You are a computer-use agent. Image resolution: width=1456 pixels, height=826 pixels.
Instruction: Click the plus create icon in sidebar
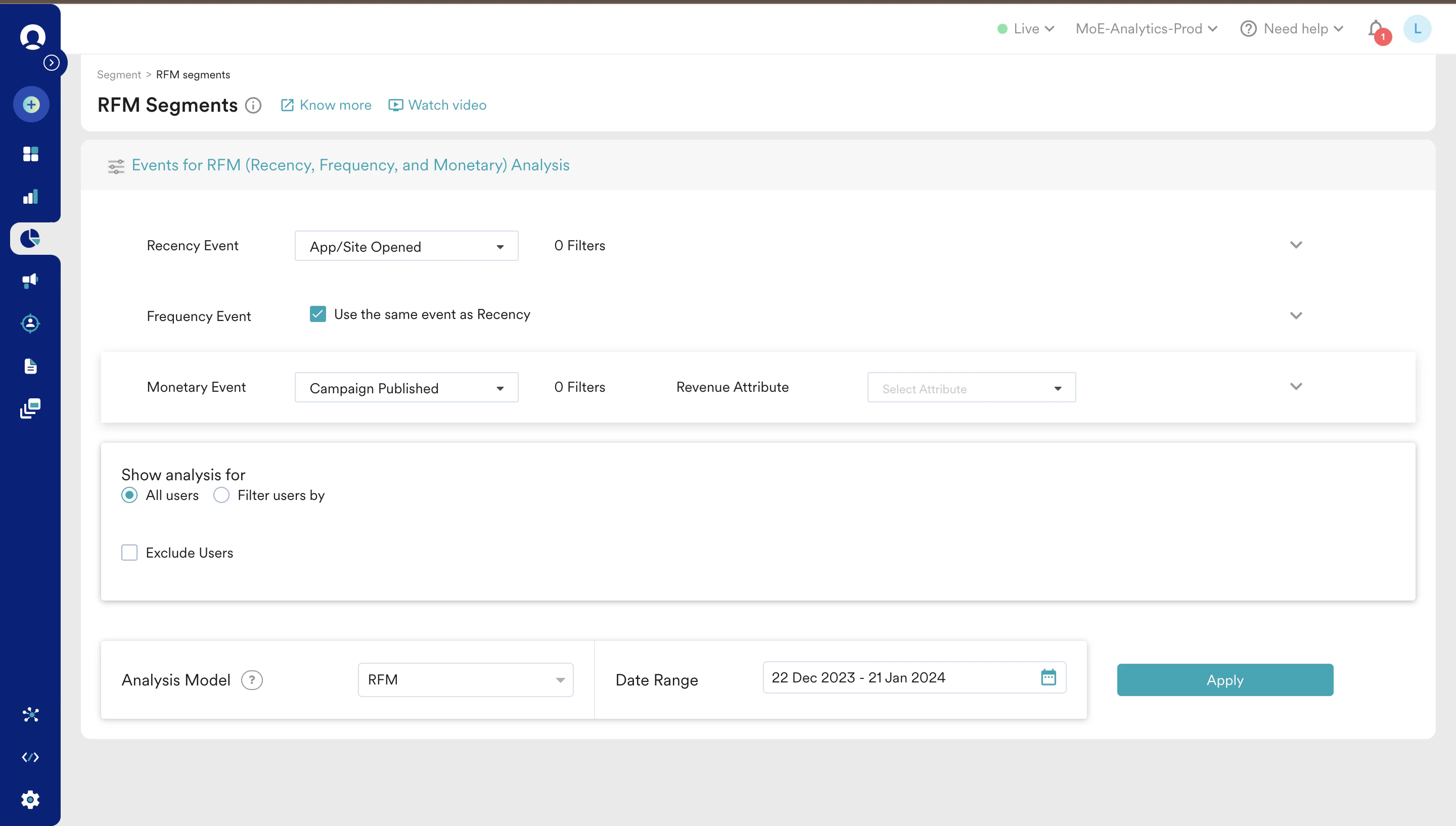31,104
